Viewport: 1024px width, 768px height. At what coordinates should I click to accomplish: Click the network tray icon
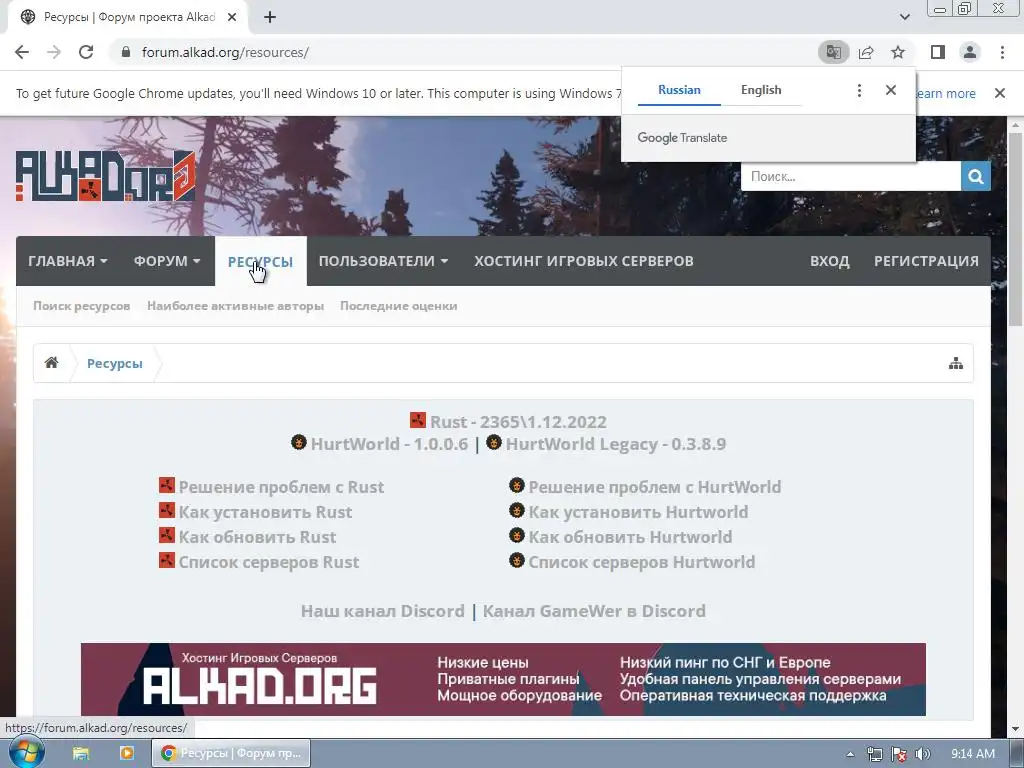(x=874, y=754)
